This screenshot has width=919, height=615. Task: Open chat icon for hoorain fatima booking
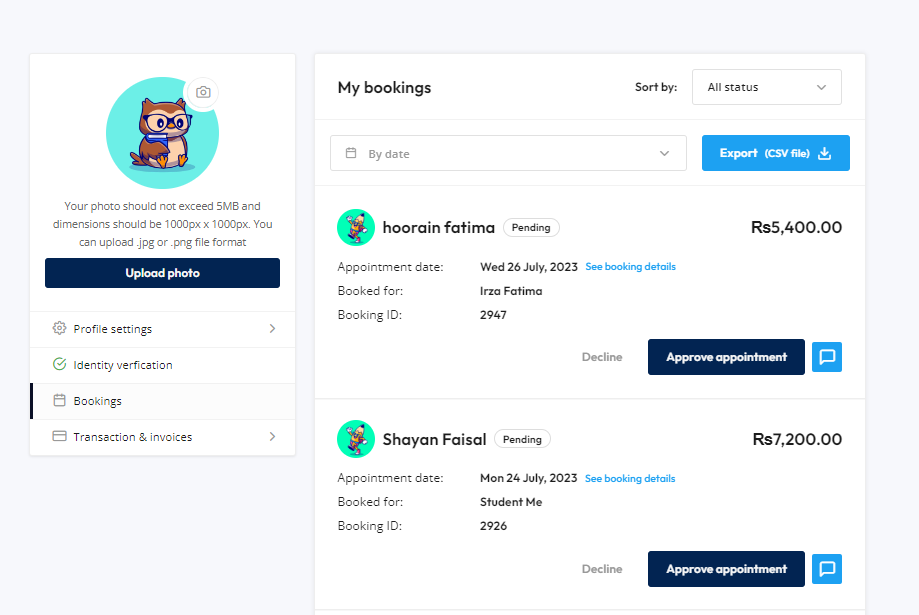point(826,357)
